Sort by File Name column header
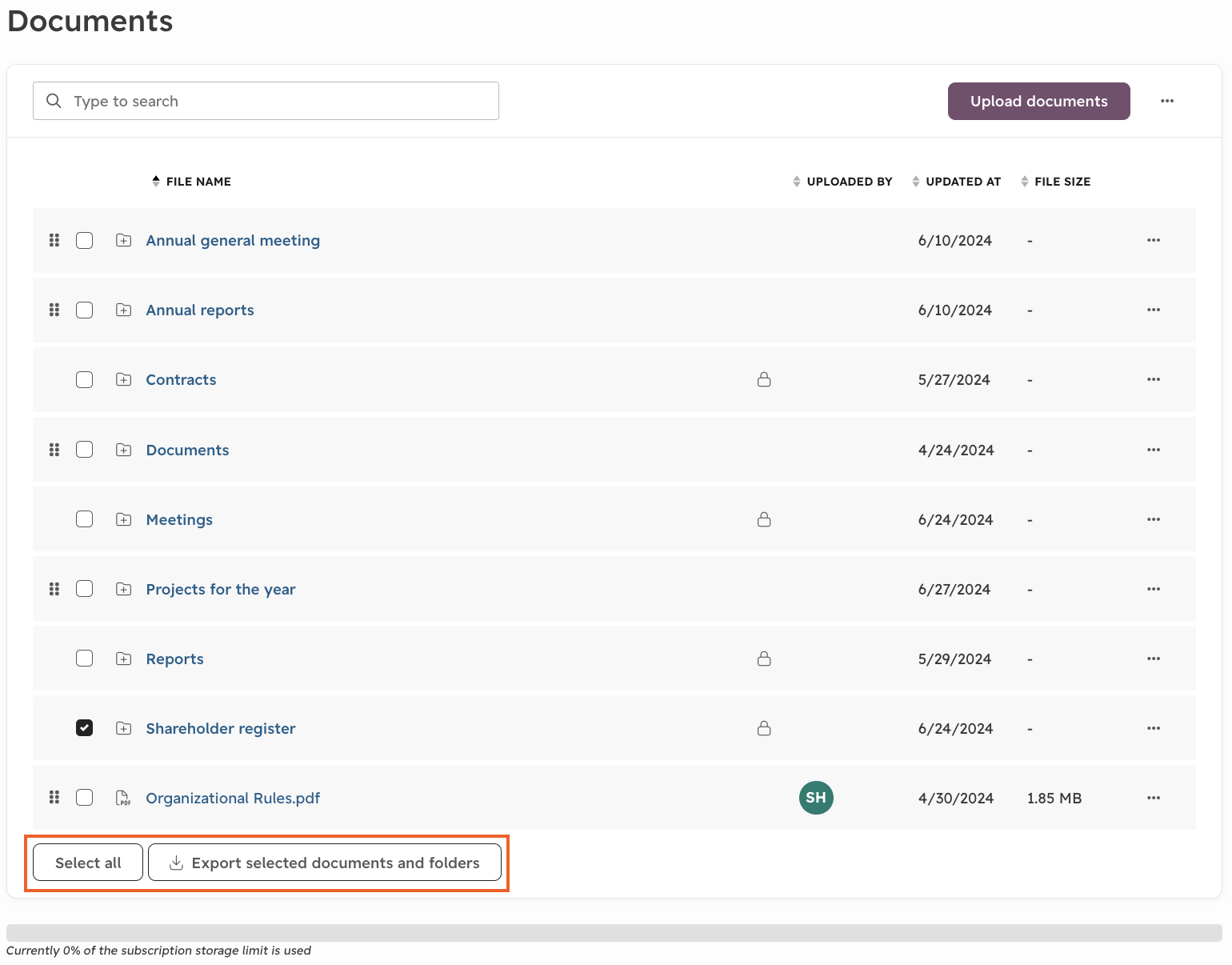Image resolution: width=1232 pixels, height=965 pixels. point(191,182)
